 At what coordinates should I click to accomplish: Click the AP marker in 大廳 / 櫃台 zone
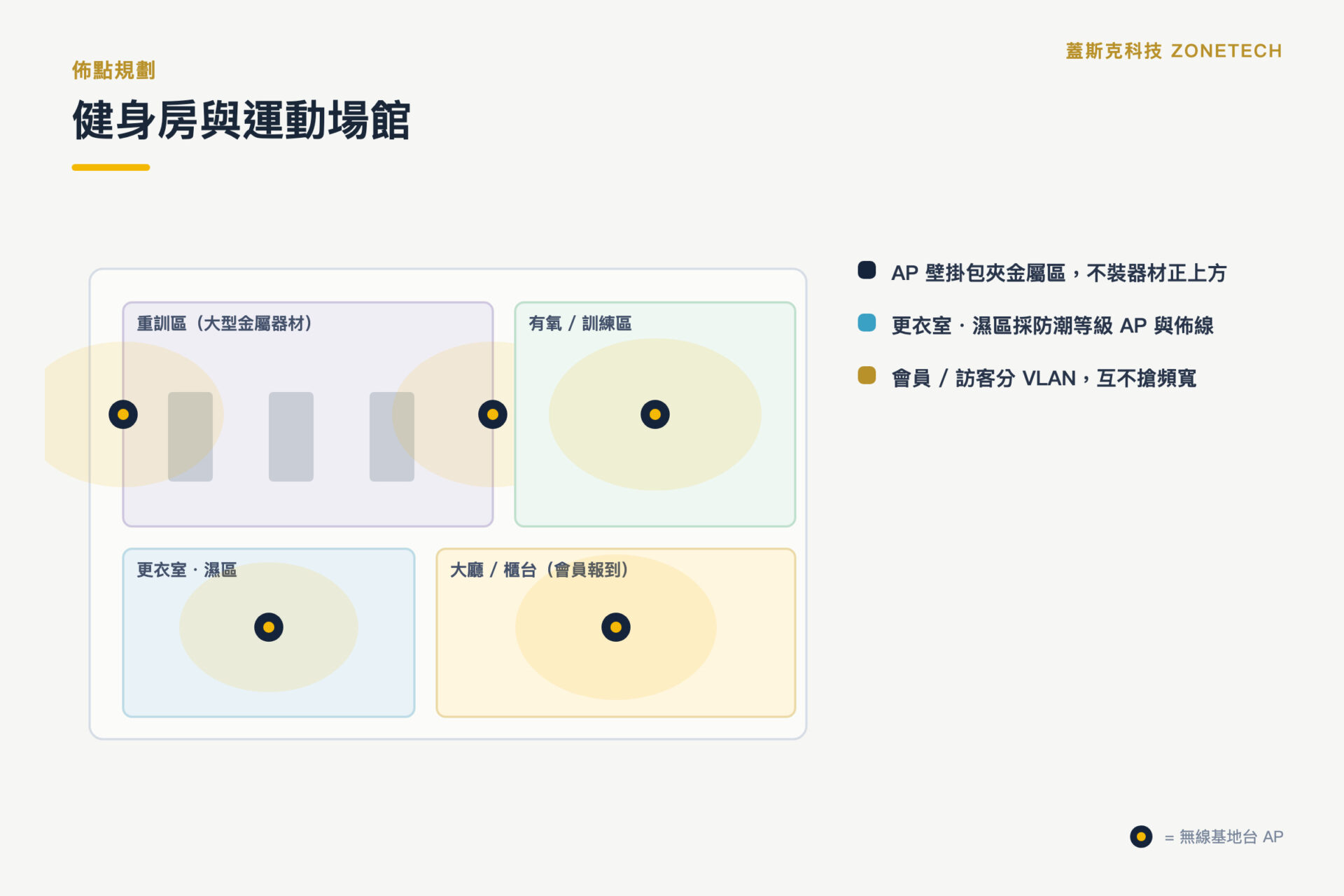point(616,627)
